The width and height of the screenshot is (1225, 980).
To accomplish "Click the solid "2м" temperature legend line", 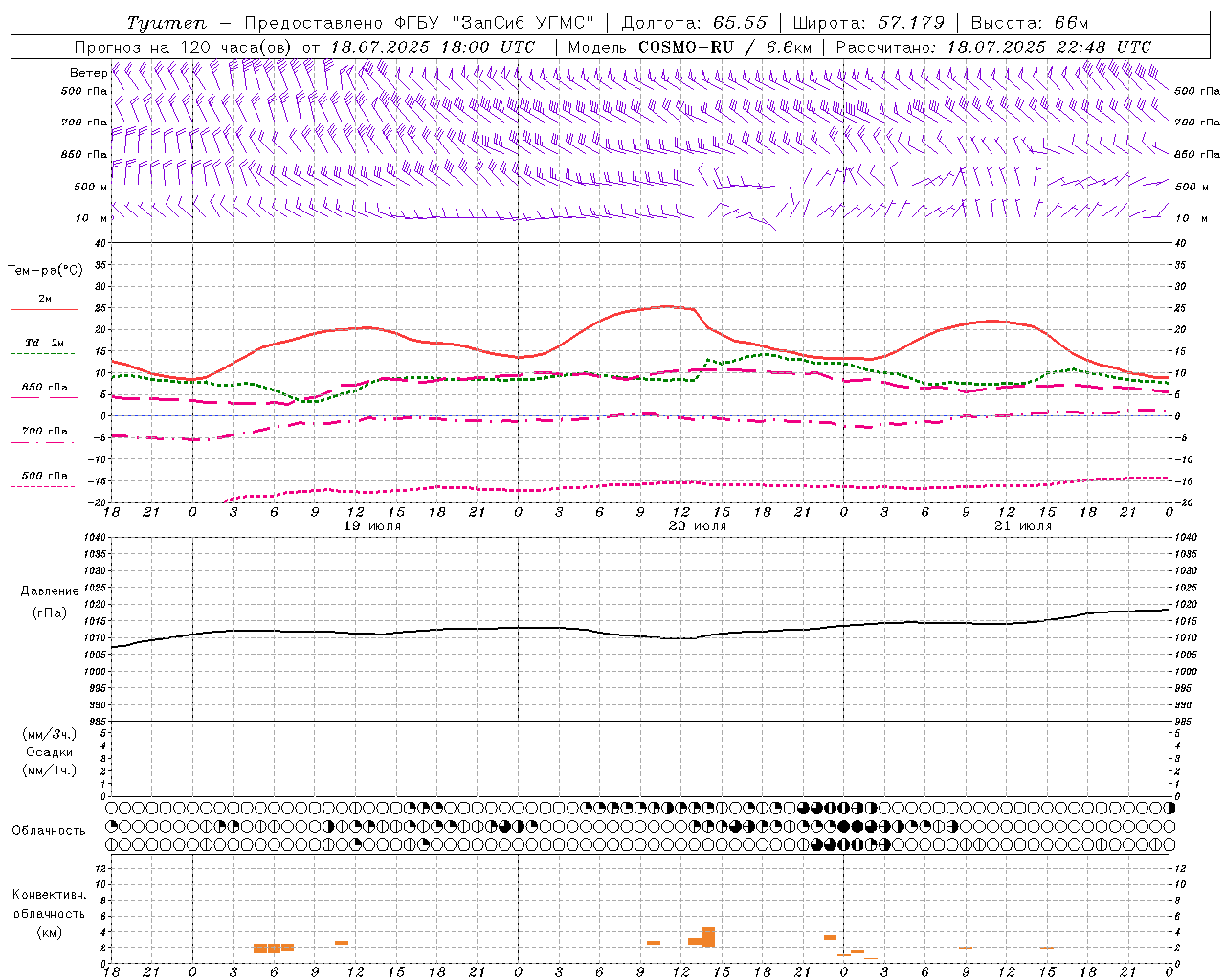I will [x=44, y=309].
